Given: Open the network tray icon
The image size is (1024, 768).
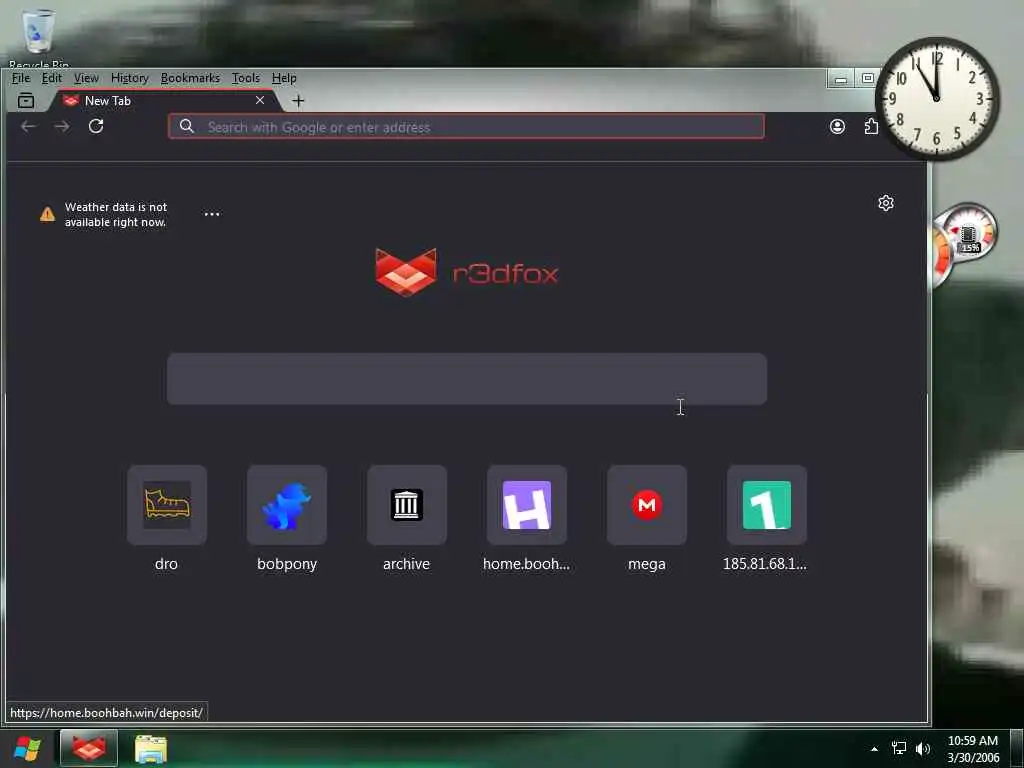Looking at the screenshot, I should coord(899,748).
